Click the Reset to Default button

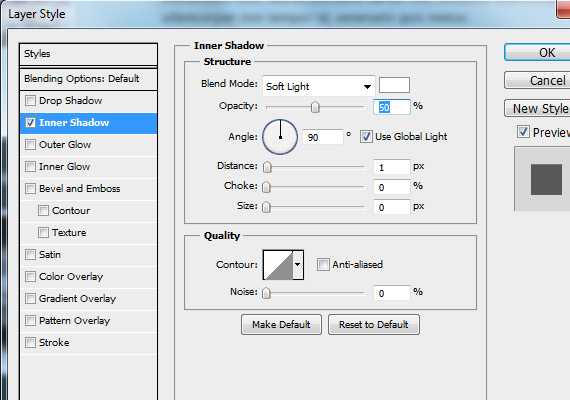[x=374, y=324]
